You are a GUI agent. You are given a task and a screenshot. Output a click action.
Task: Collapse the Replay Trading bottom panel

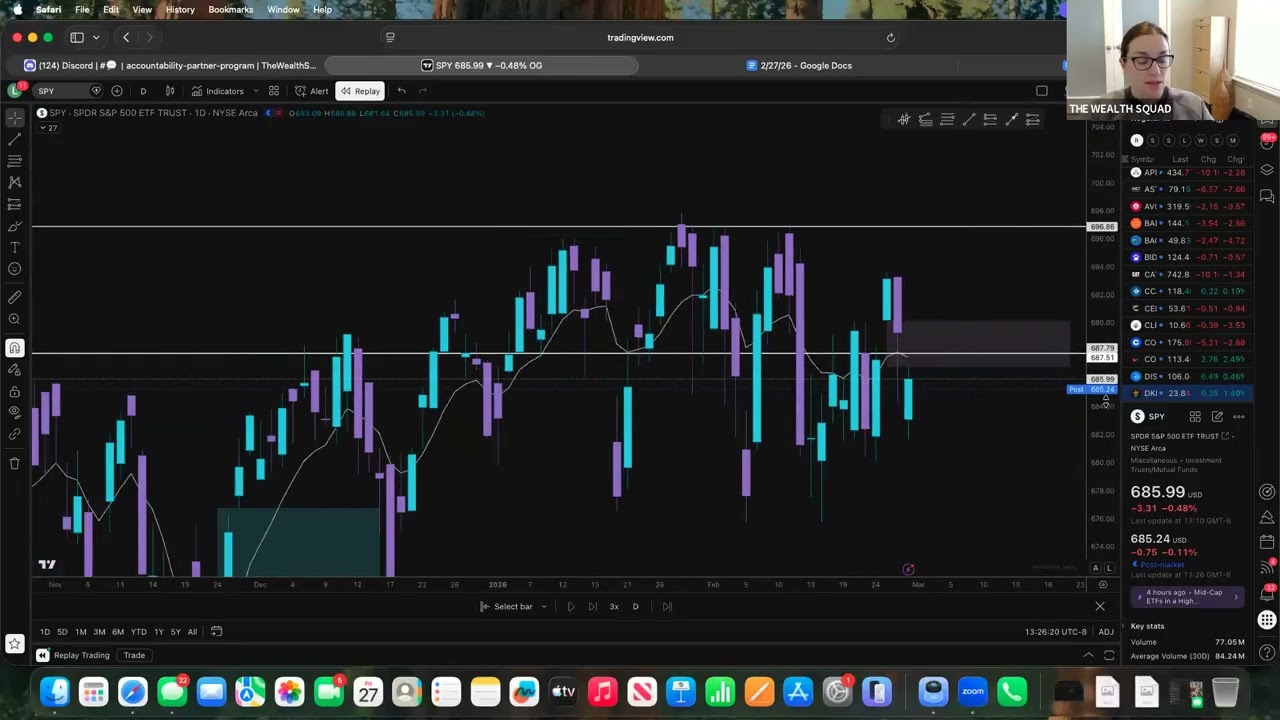click(1088, 655)
